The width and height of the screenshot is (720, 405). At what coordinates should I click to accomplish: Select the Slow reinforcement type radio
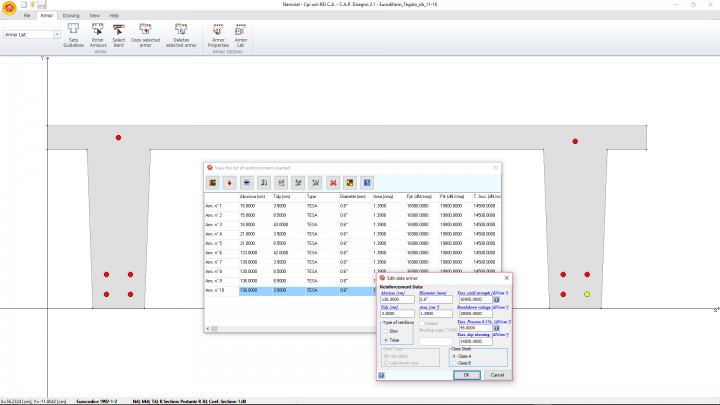[x=387, y=330]
